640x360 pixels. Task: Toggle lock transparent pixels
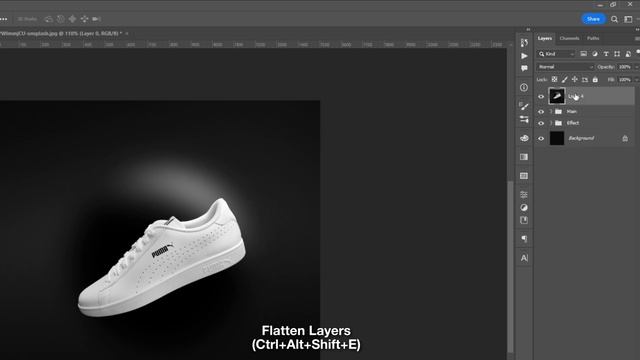tap(554, 79)
